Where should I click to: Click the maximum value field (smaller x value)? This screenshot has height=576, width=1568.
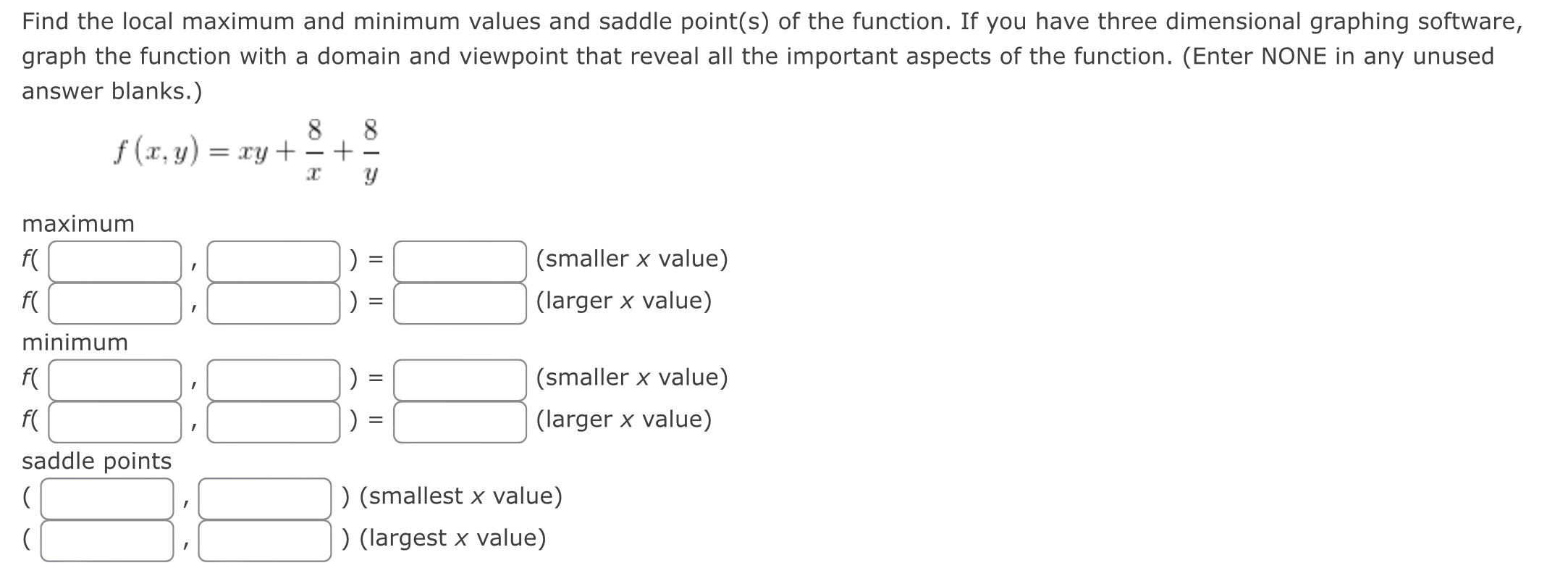tap(458, 259)
